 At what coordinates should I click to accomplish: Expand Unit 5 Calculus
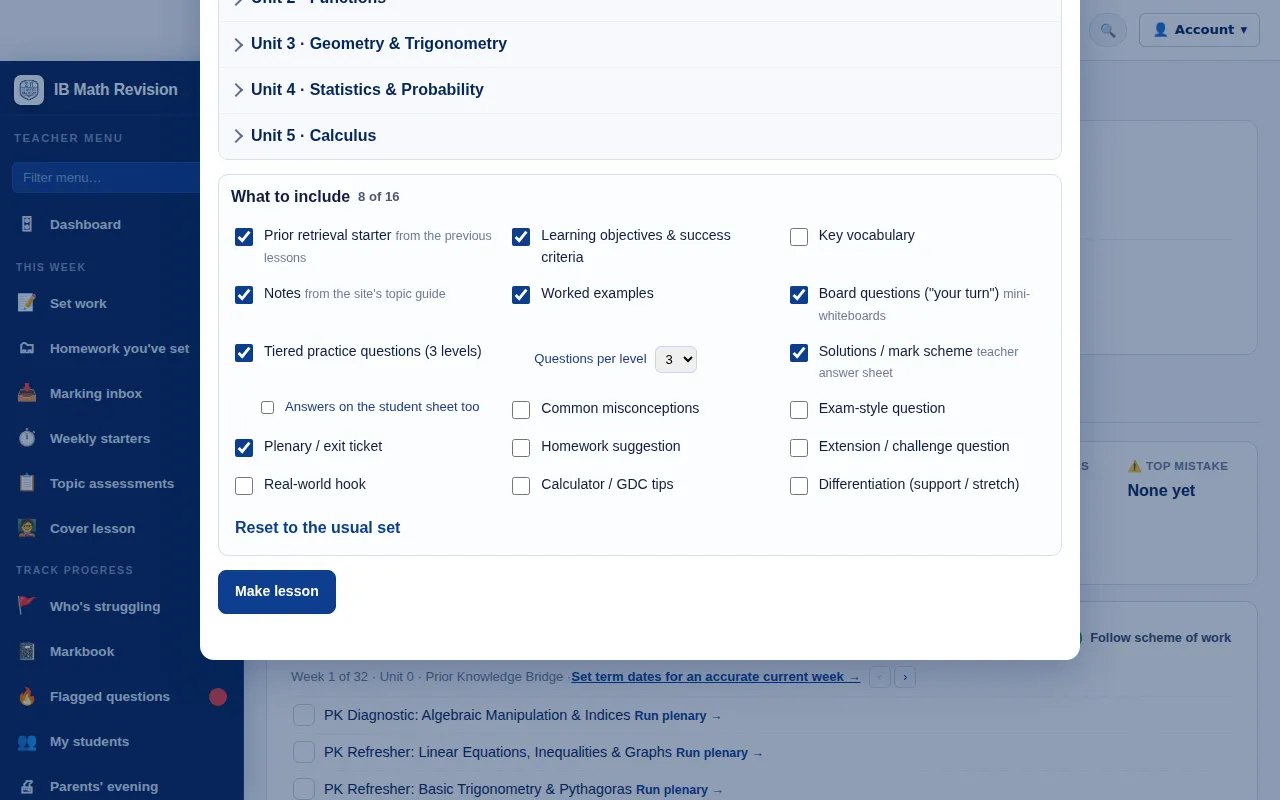click(x=640, y=136)
